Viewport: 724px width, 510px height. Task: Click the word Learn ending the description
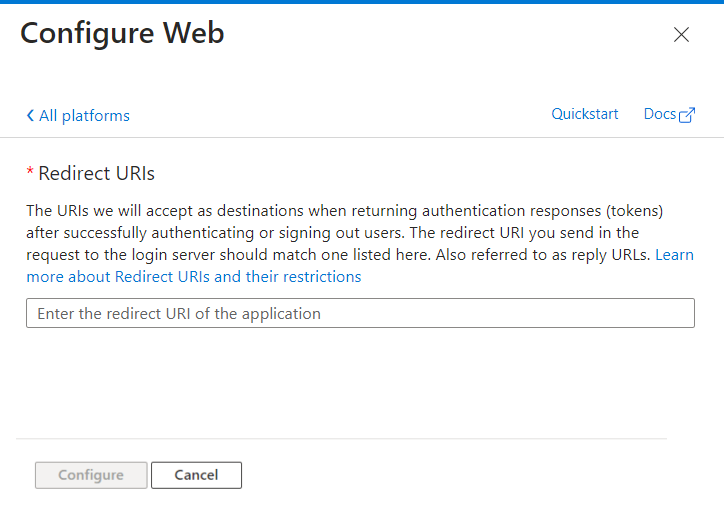click(674, 255)
